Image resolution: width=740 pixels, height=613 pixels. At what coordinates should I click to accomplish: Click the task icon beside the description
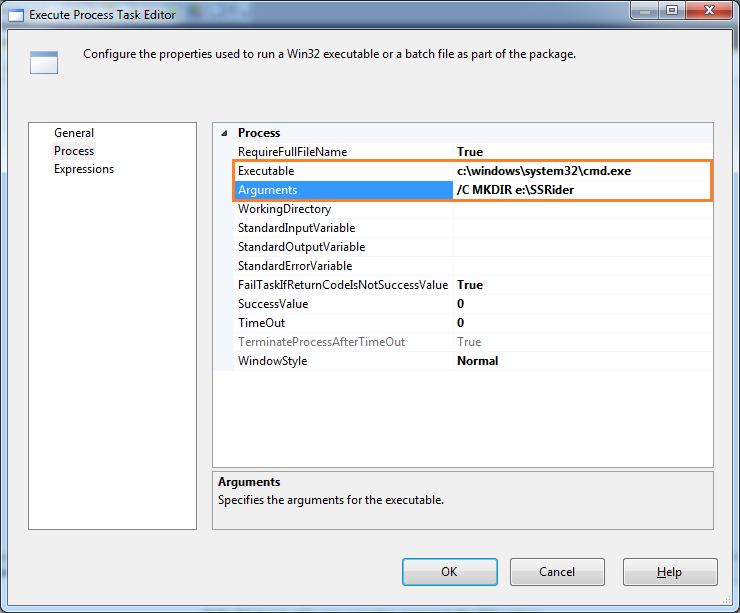[43, 62]
